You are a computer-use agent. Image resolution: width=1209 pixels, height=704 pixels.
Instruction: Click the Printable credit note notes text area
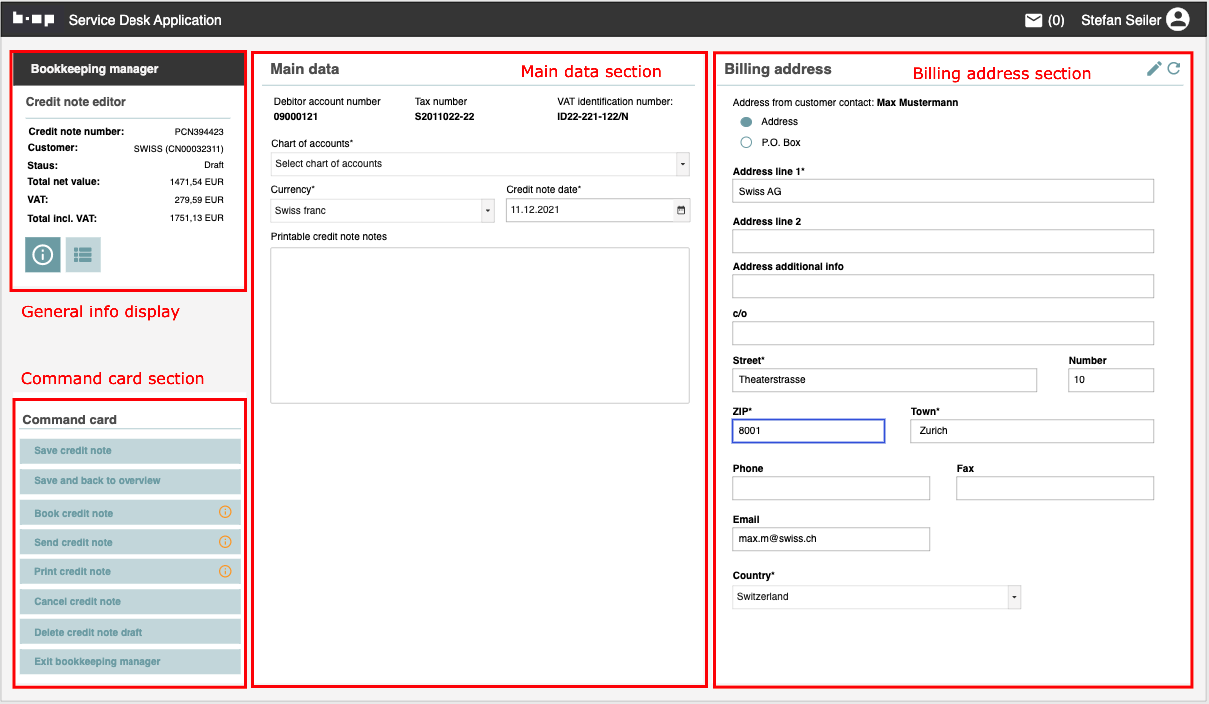click(480, 325)
